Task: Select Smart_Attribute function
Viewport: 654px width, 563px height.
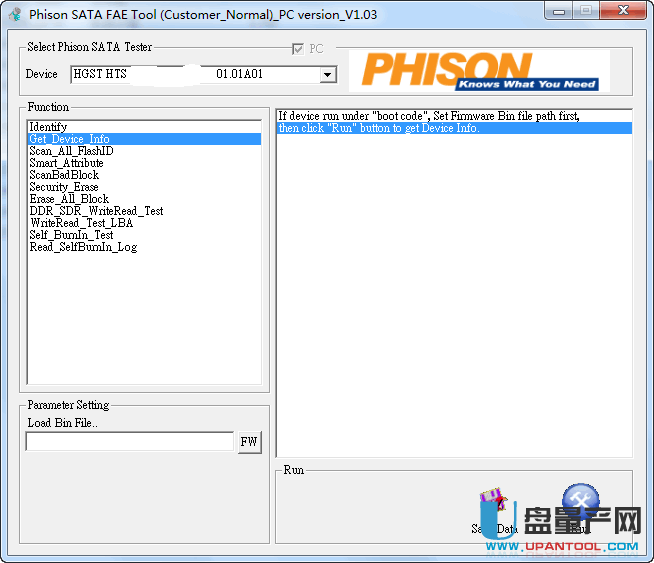Action: 66,163
